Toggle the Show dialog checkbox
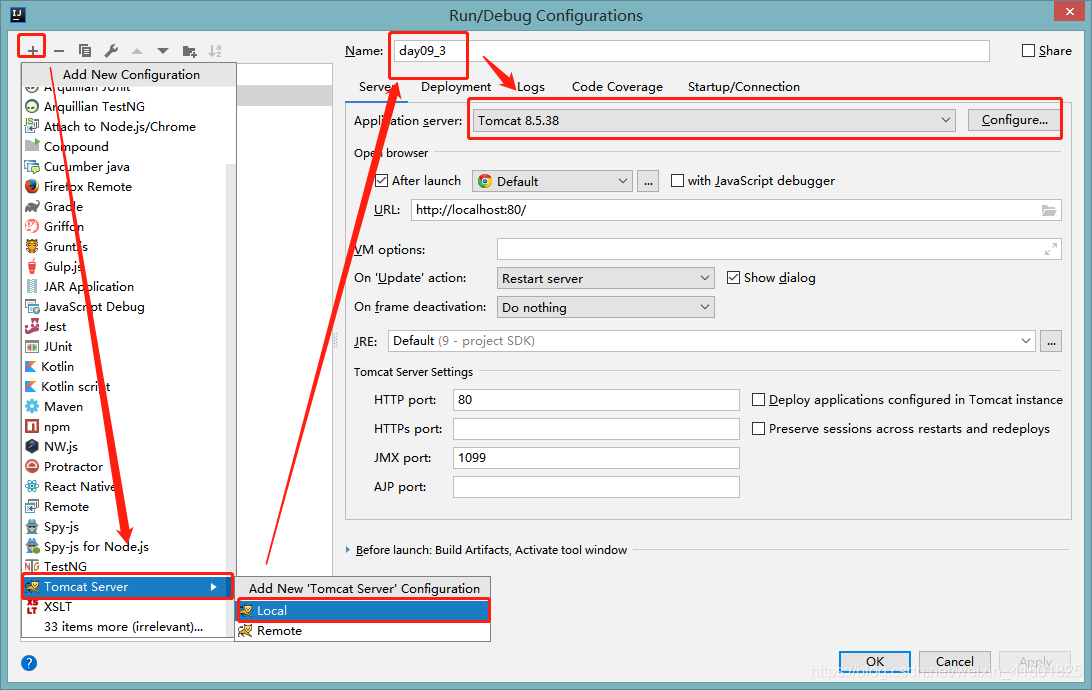 tap(733, 278)
